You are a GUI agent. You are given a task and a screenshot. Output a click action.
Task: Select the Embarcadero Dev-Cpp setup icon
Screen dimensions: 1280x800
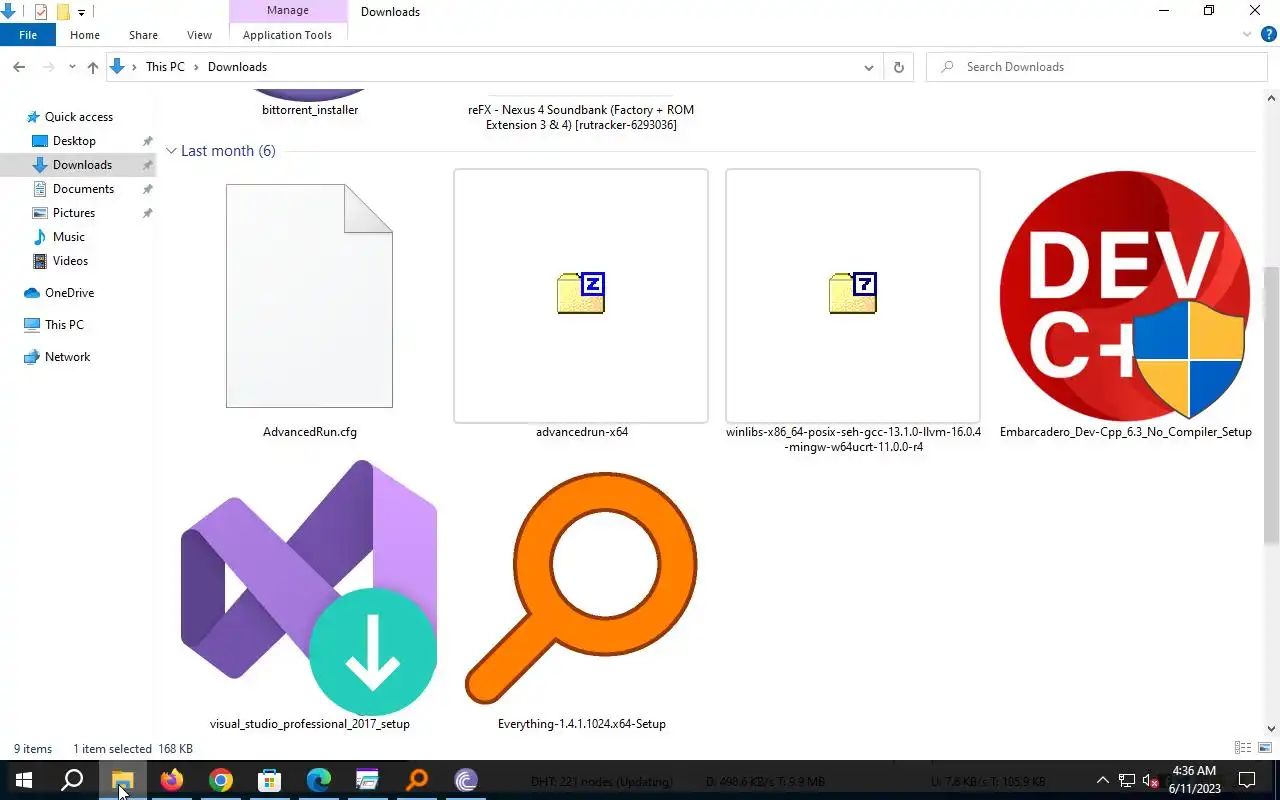1125,296
